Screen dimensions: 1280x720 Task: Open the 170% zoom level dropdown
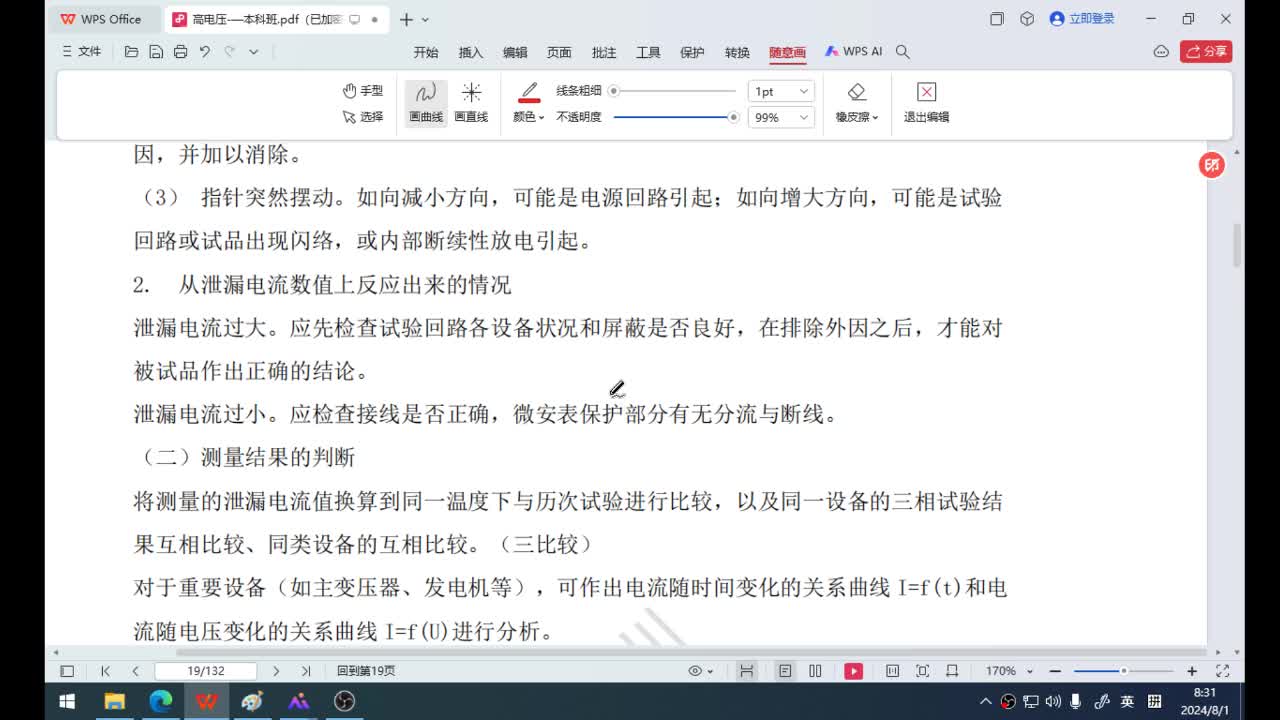(1008, 671)
